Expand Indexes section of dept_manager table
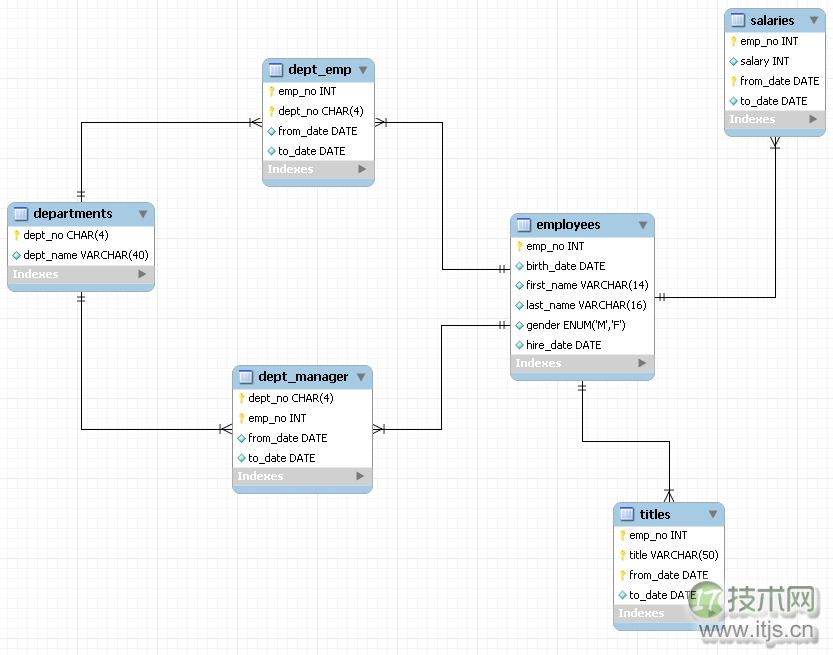The height and width of the screenshot is (655, 833). [360, 476]
